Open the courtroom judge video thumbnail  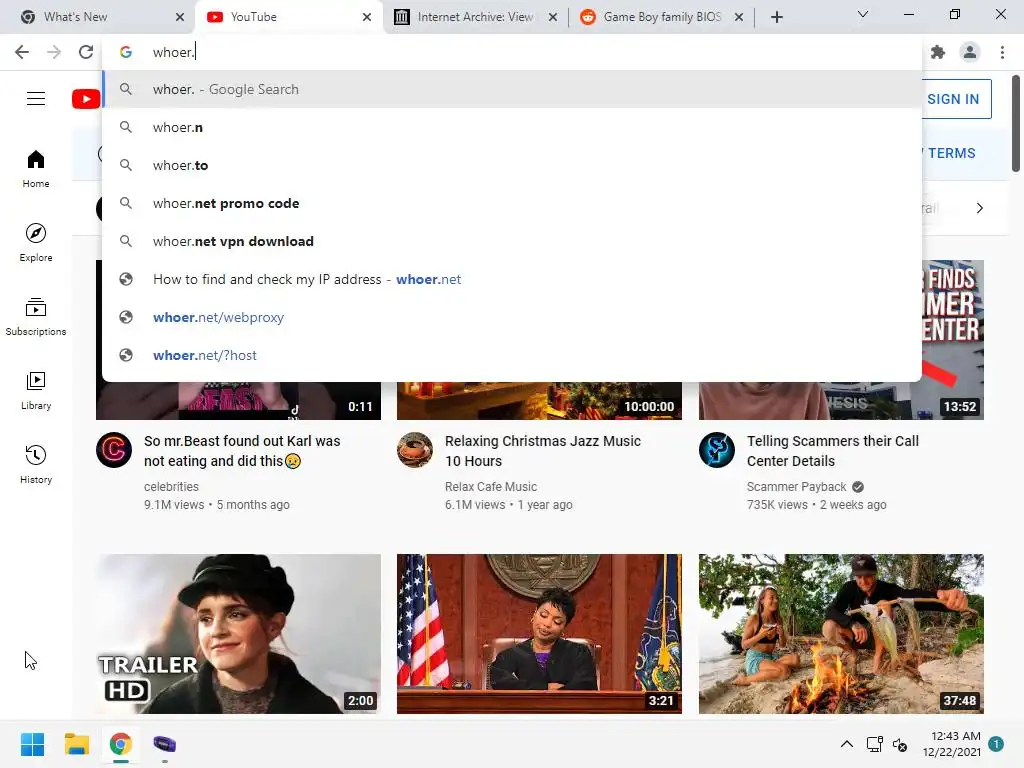tap(539, 633)
